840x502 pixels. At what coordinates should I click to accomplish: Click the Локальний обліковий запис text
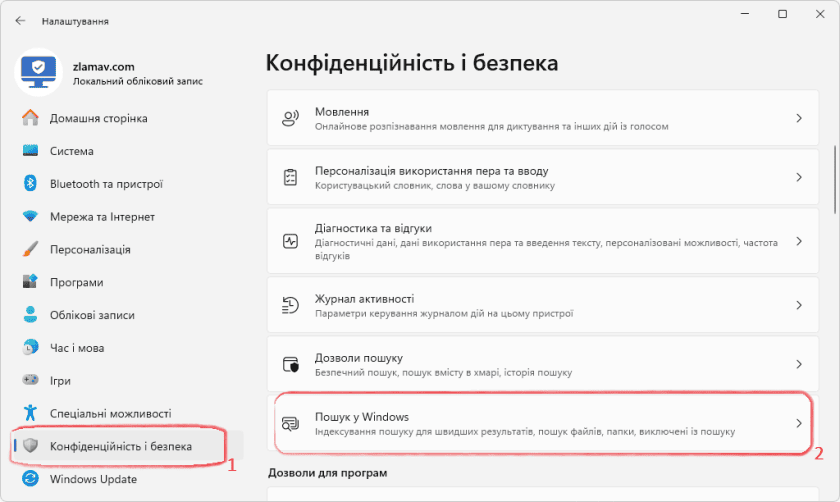[x=138, y=81]
